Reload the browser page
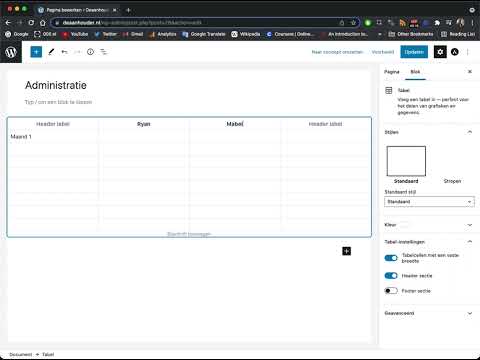This screenshot has height=360, width=480. click(31, 23)
